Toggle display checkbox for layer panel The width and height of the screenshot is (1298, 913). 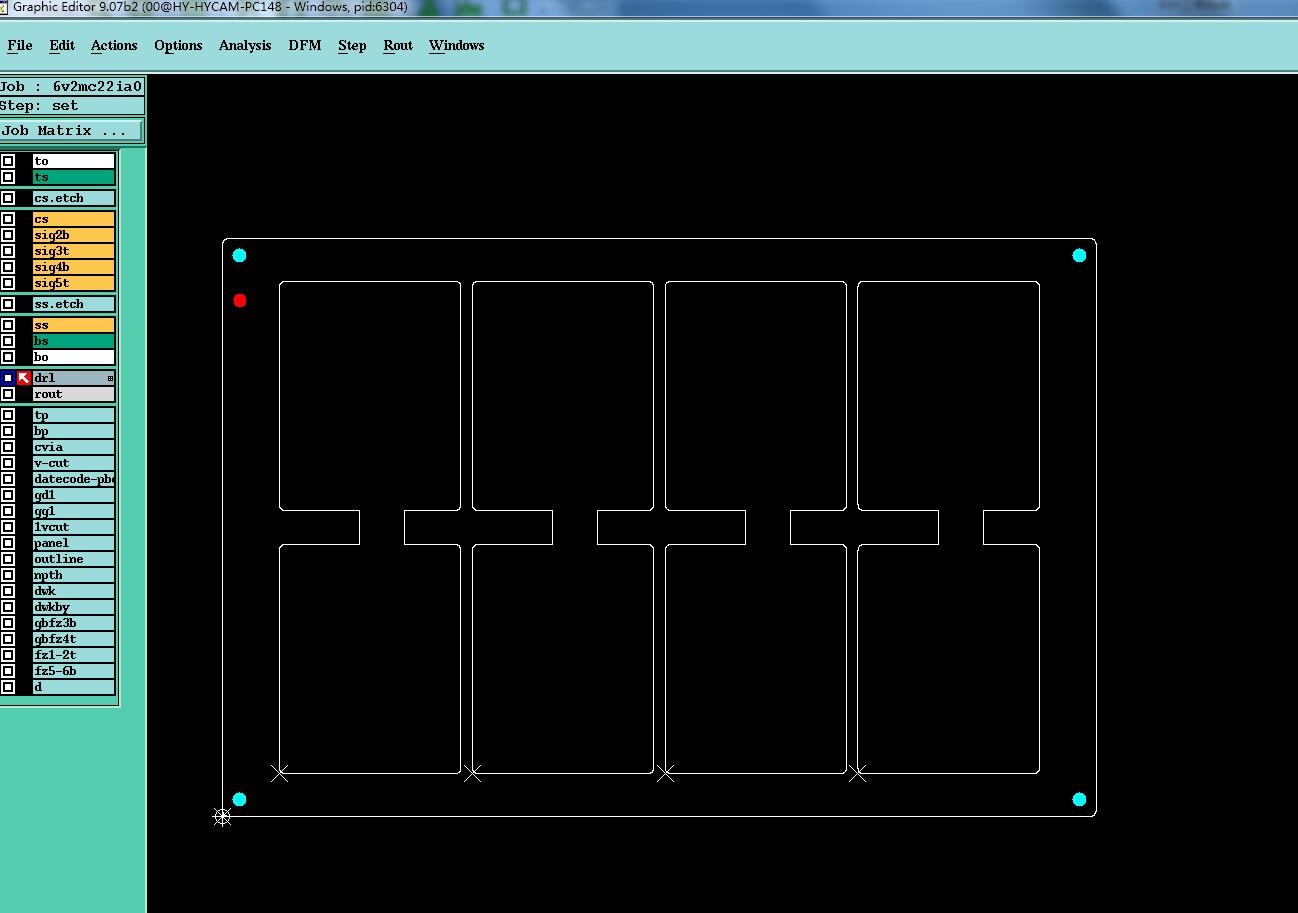click(x=8, y=543)
